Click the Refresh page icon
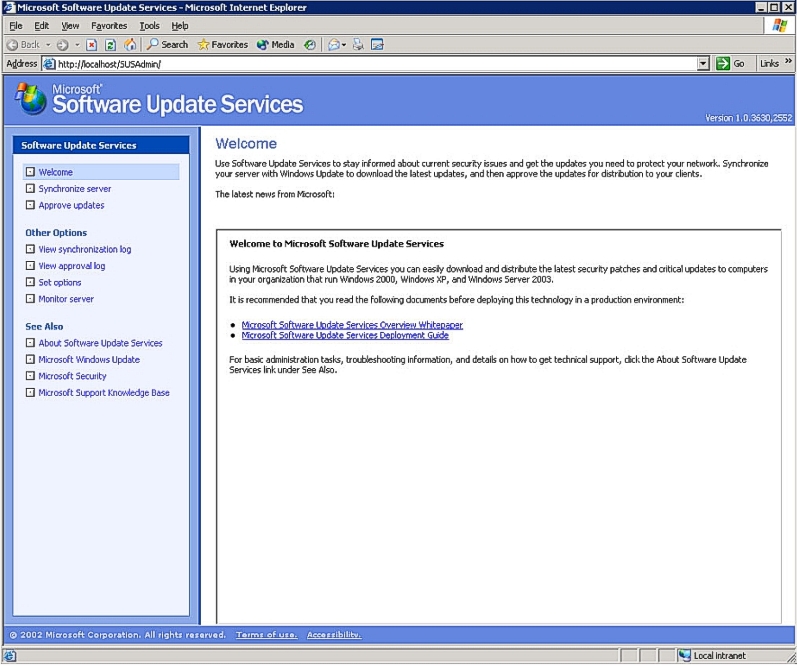This screenshot has width=797, height=666. pyautogui.click(x=110, y=45)
